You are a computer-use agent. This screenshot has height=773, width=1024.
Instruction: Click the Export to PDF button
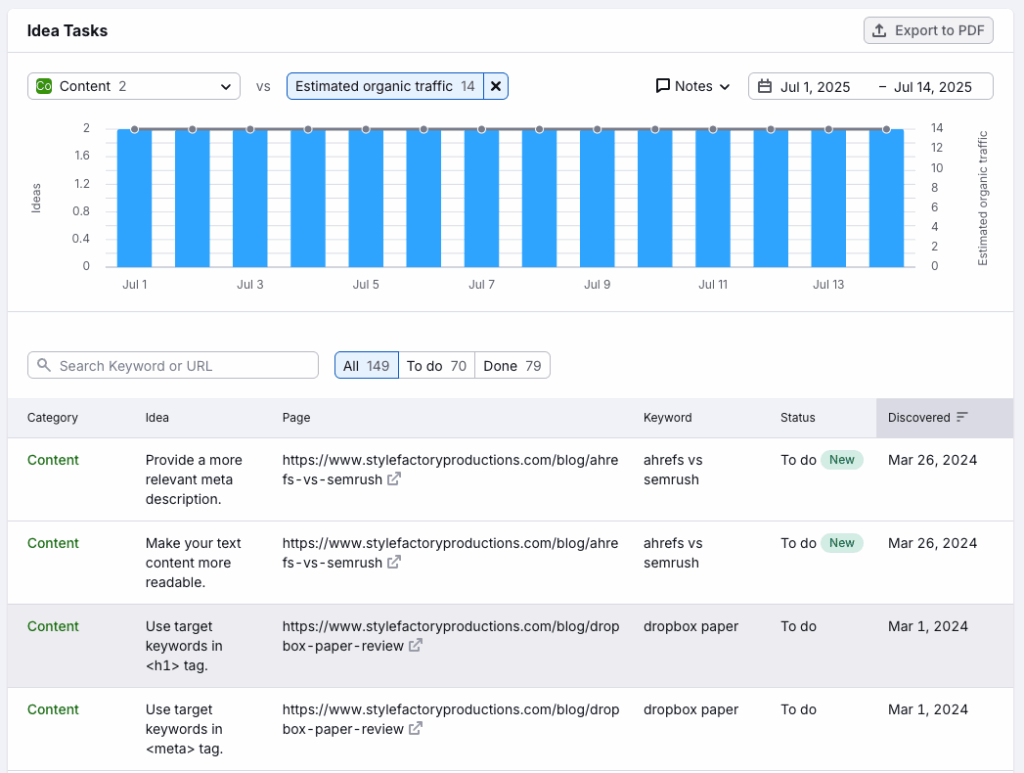coord(928,31)
